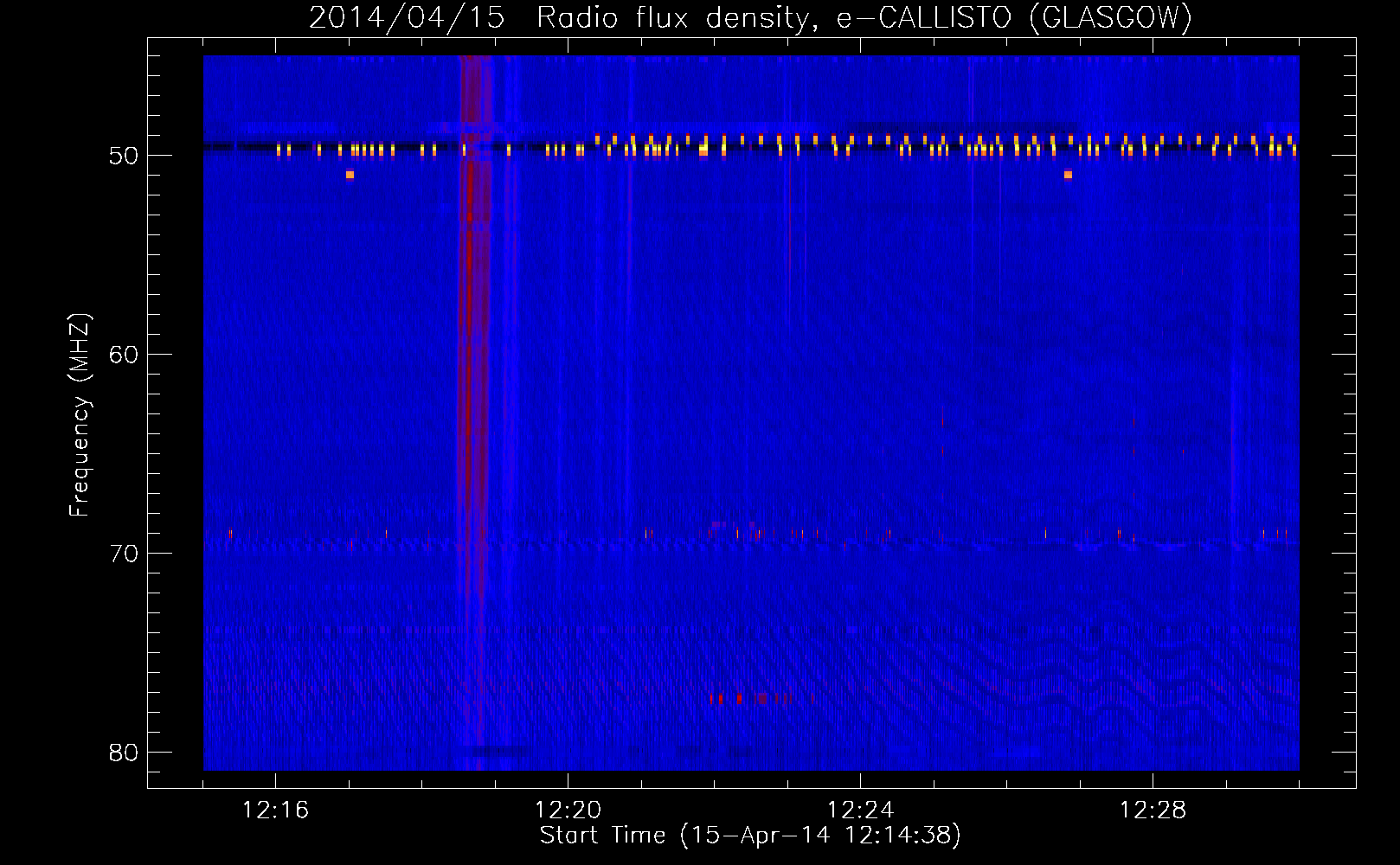The height and width of the screenshot is (865, 1400).
Task: Select the 'e-CALLISTO (GLASGOW)' title text
Action: click(1014, 18)
